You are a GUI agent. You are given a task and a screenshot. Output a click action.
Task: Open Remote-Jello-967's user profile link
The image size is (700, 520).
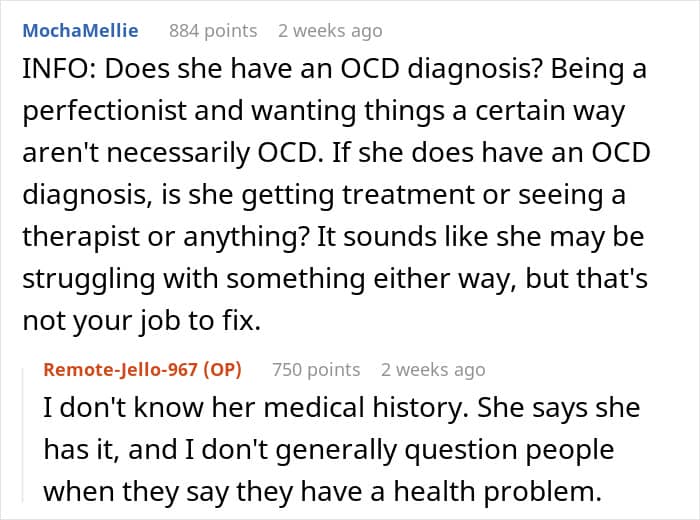click(121, 370)
